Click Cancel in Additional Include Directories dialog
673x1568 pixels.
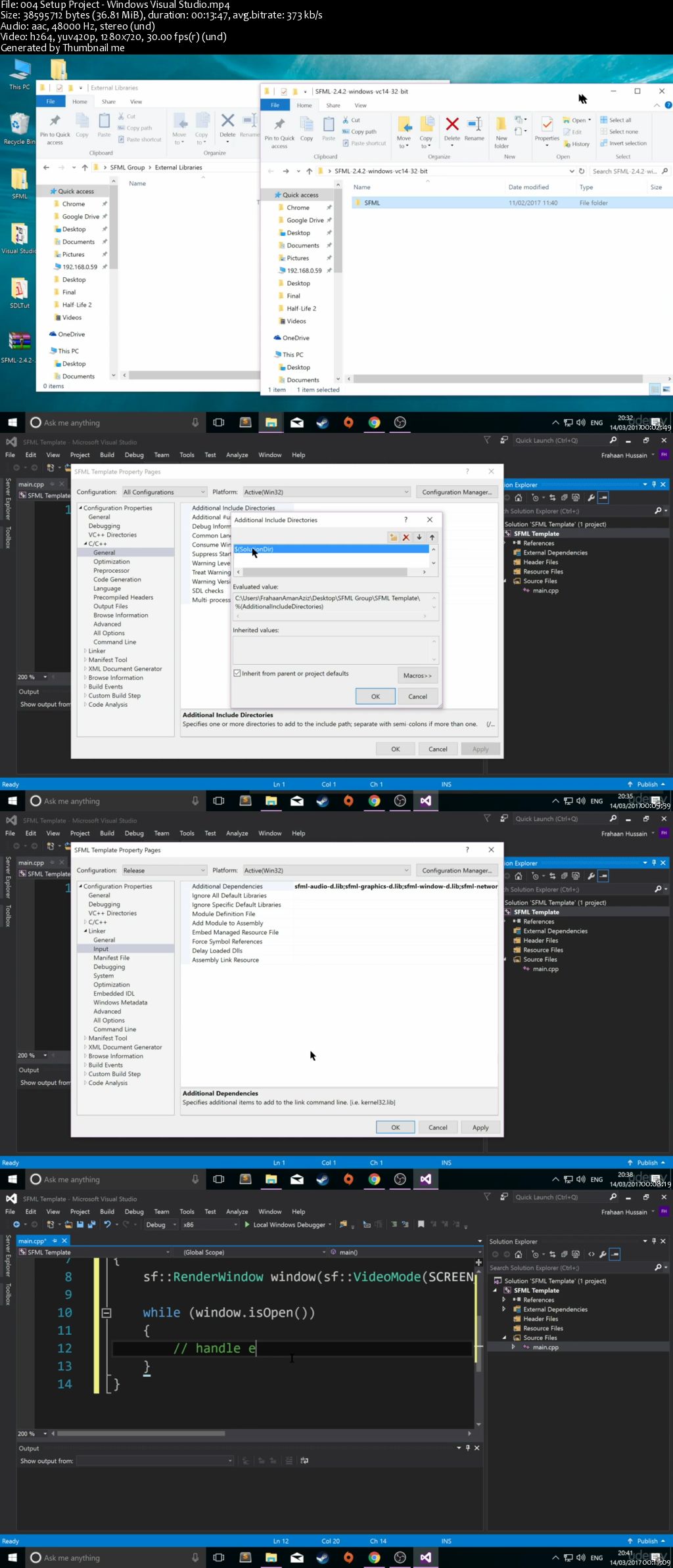[417, 696]
